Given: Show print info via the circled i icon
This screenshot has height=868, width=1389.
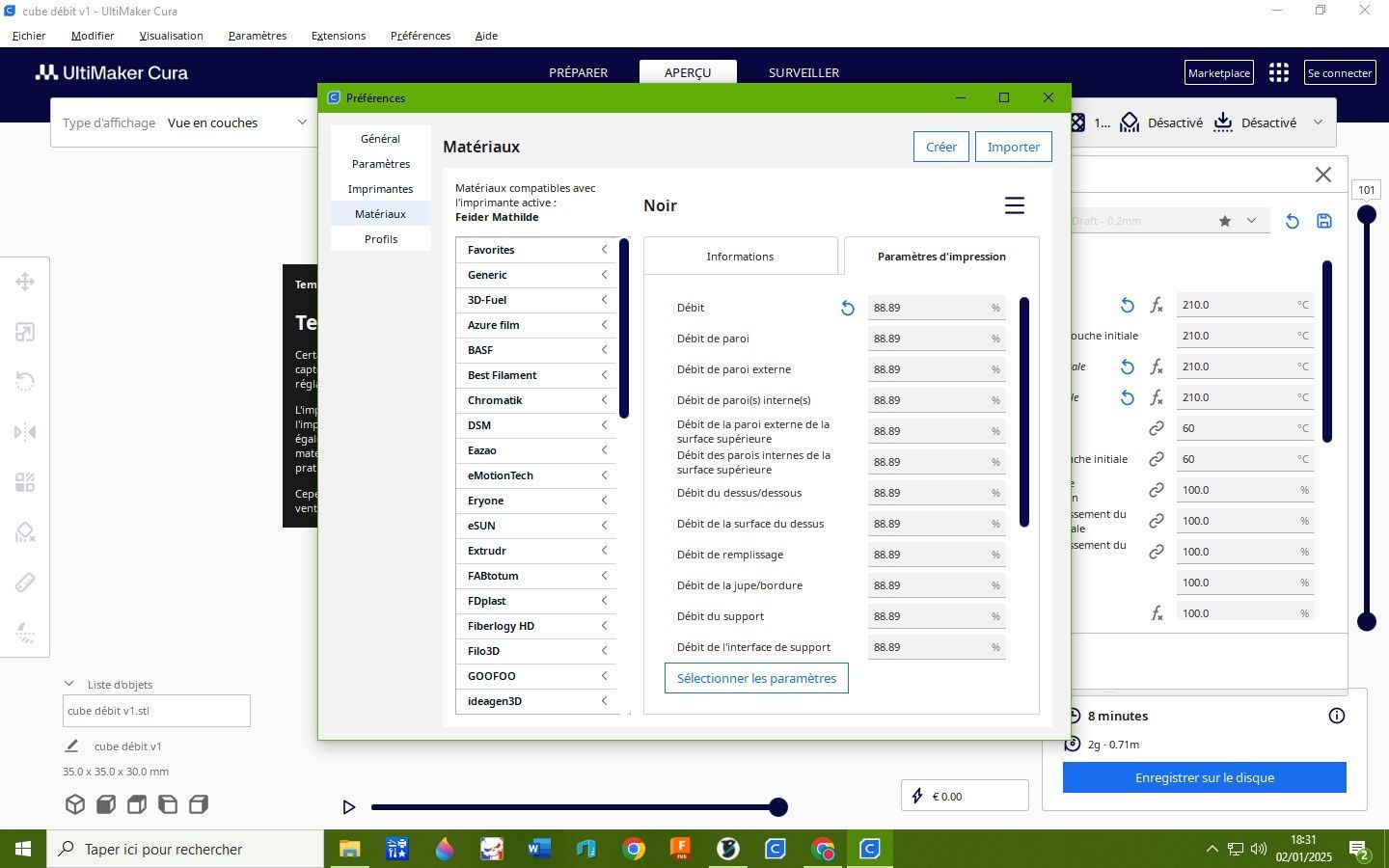Looking at the screenshot, I should [1337, 716].
